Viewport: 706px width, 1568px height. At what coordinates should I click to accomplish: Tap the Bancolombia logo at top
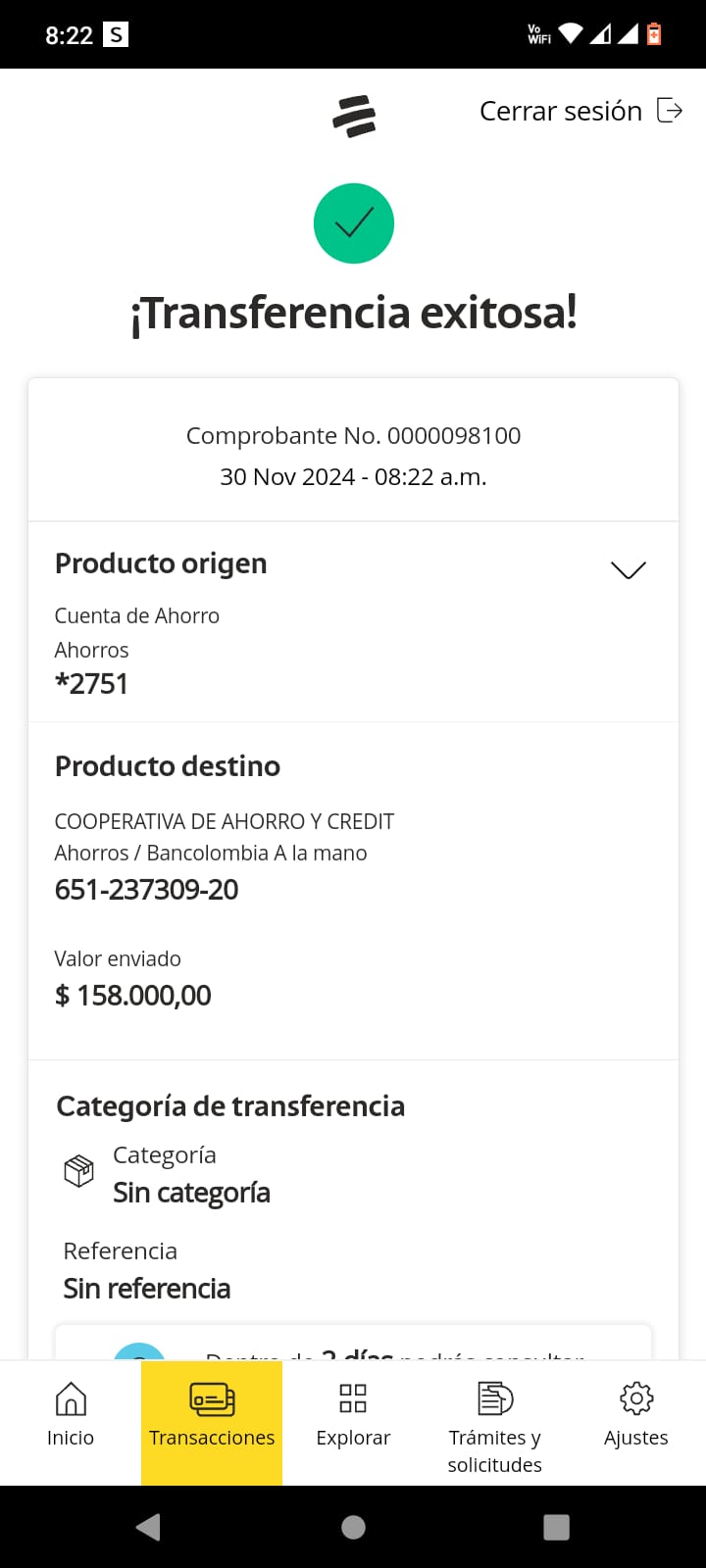354,116
